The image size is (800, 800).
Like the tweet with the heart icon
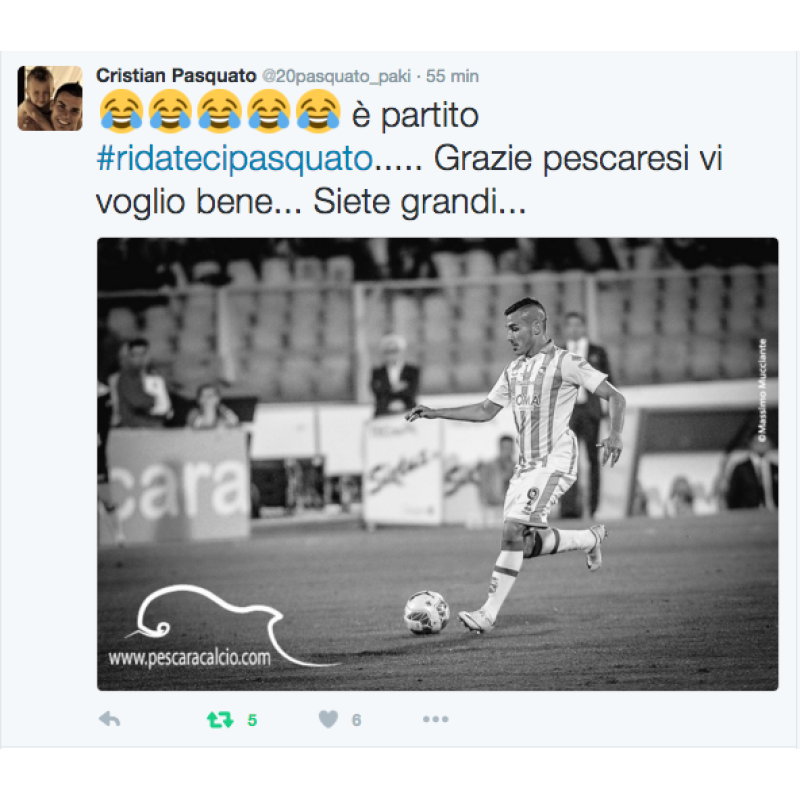(x=328, y=719)
